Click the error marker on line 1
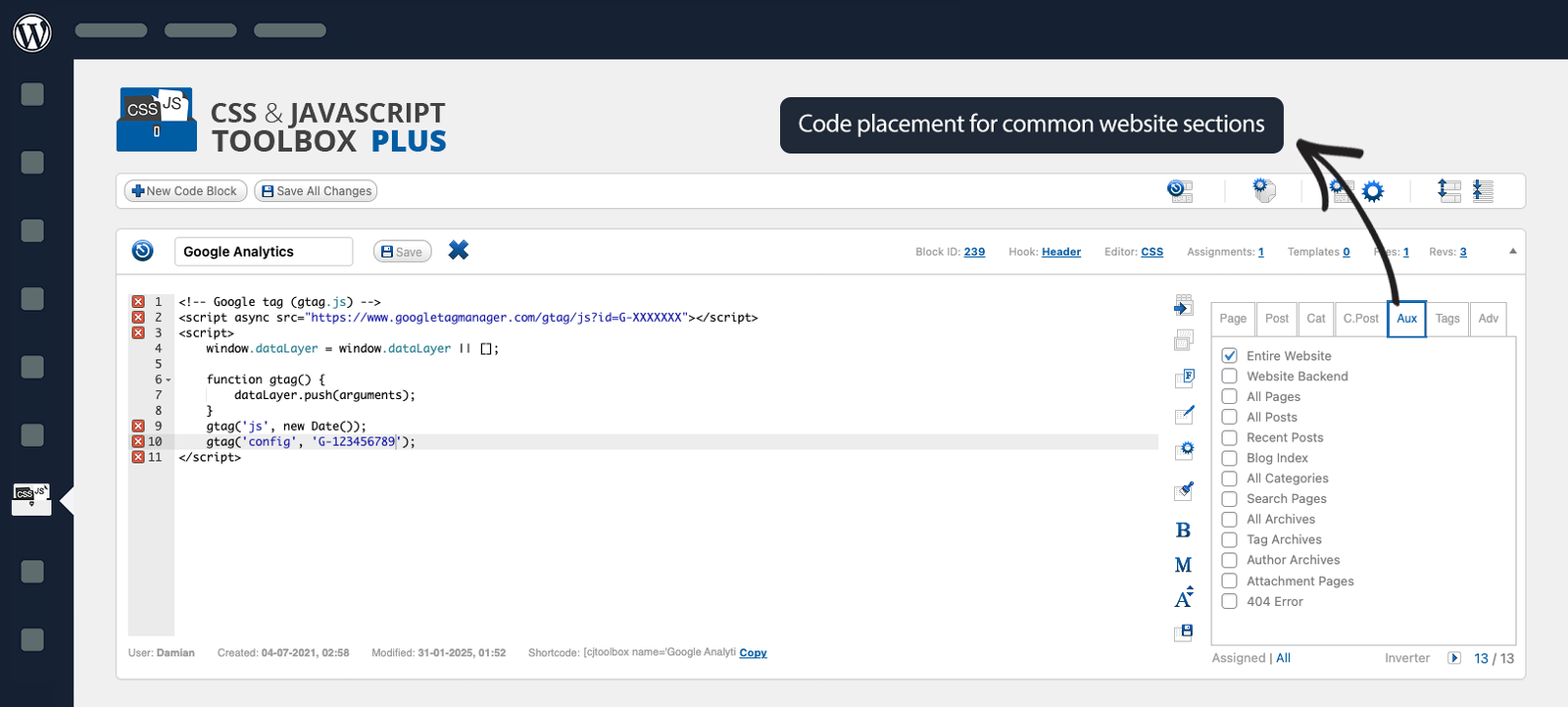The height and width of the screenshot is (707, 1568). [138, 302]
